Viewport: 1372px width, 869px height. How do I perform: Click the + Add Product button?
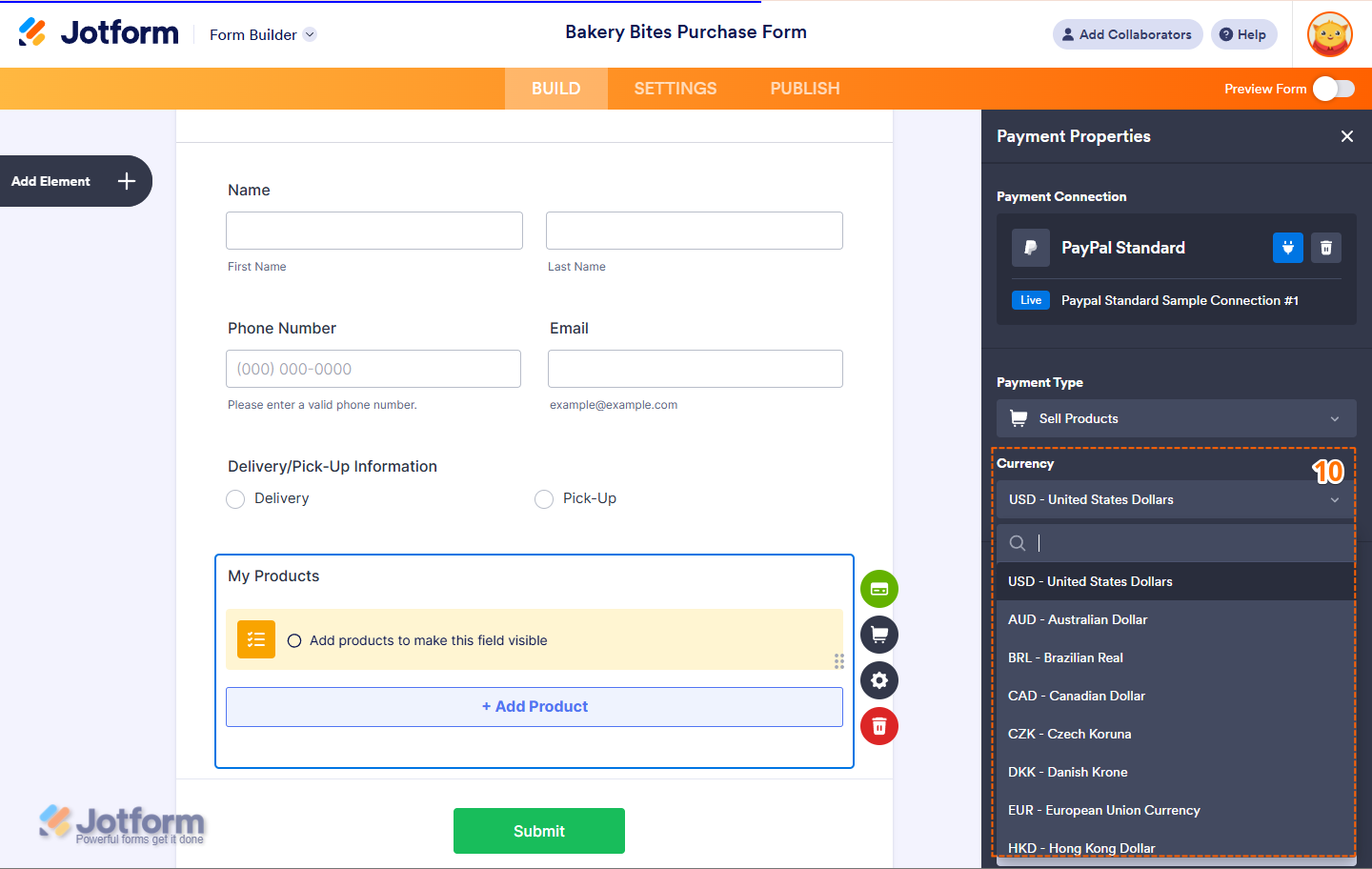click(x=535, y=707)
